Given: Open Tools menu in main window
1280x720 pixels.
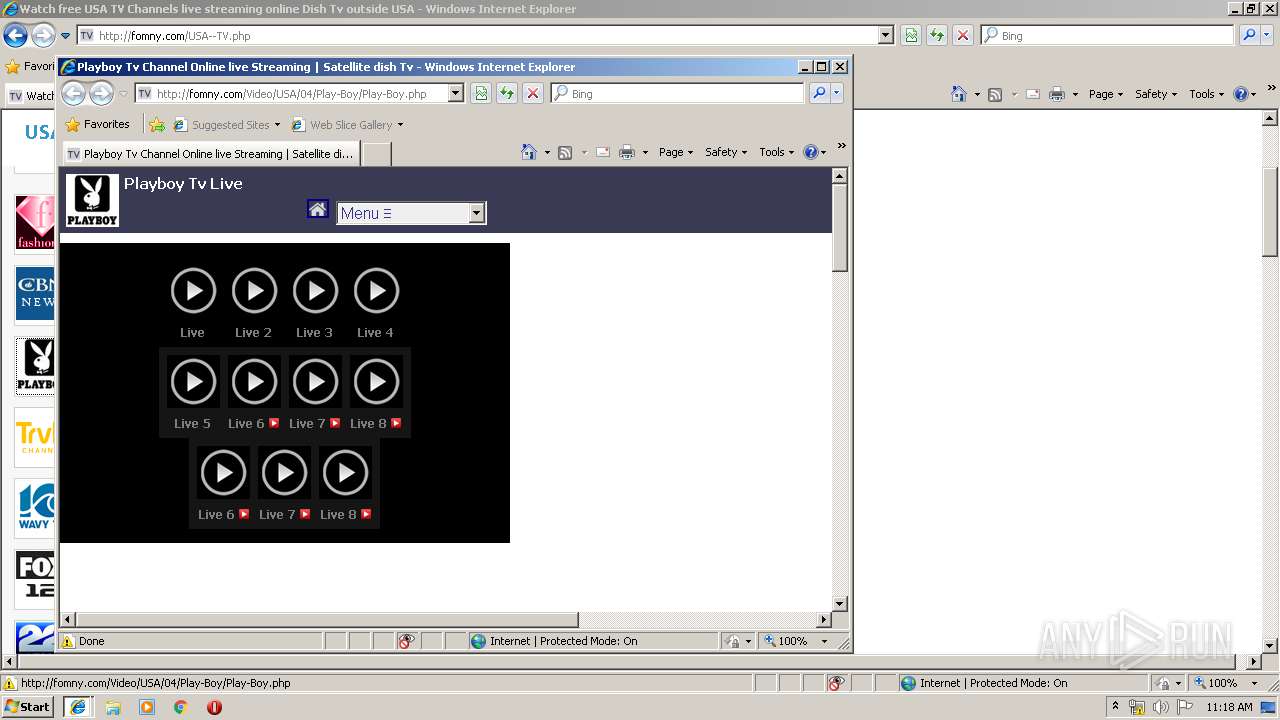Looking at the screenshot, I should (x=1206, y=94).
